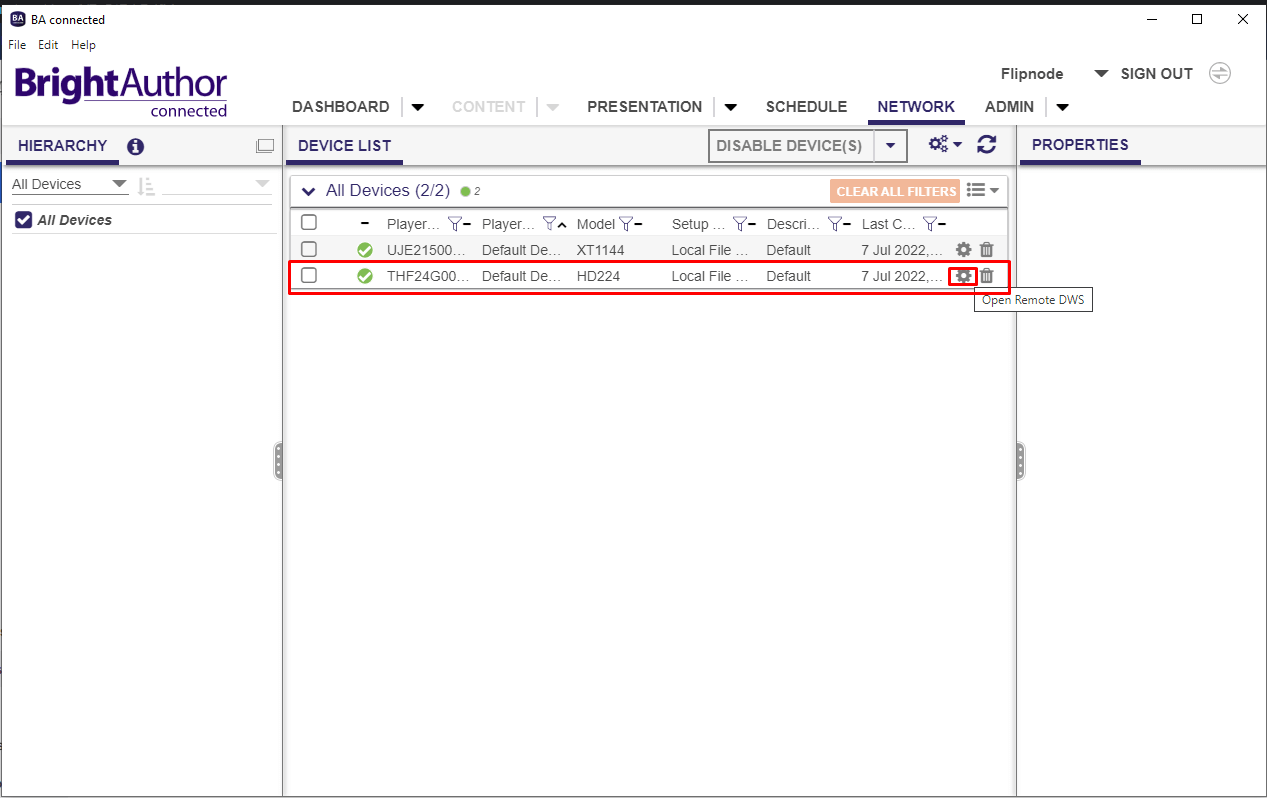
Task: Click the panel expand icon beside Hierarchy title
Action: pos(265,145)
